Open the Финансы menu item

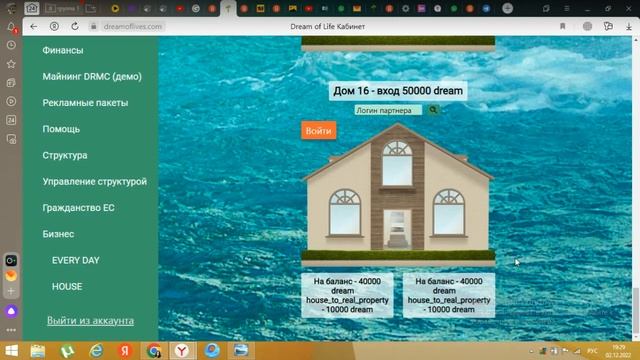63,50
